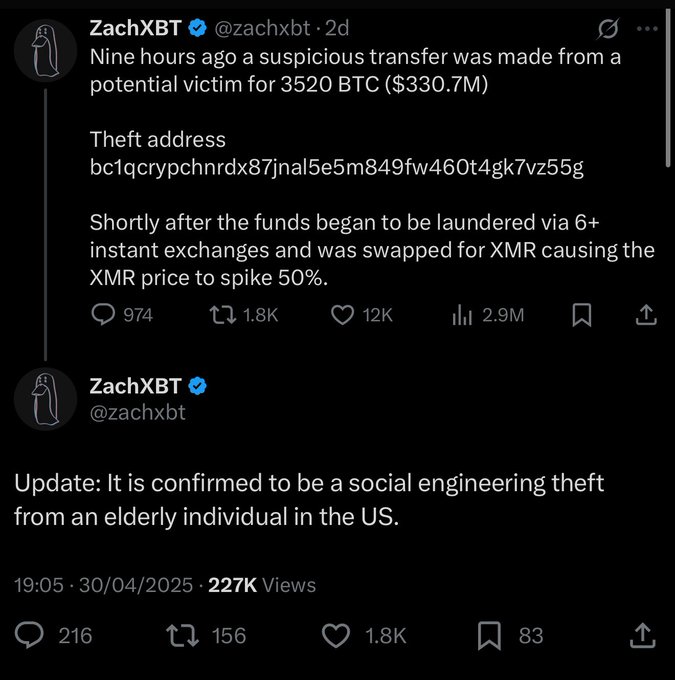Open the 2d timestamp on the top tweet
Screen dimensions: 675x680
[336, 25]
